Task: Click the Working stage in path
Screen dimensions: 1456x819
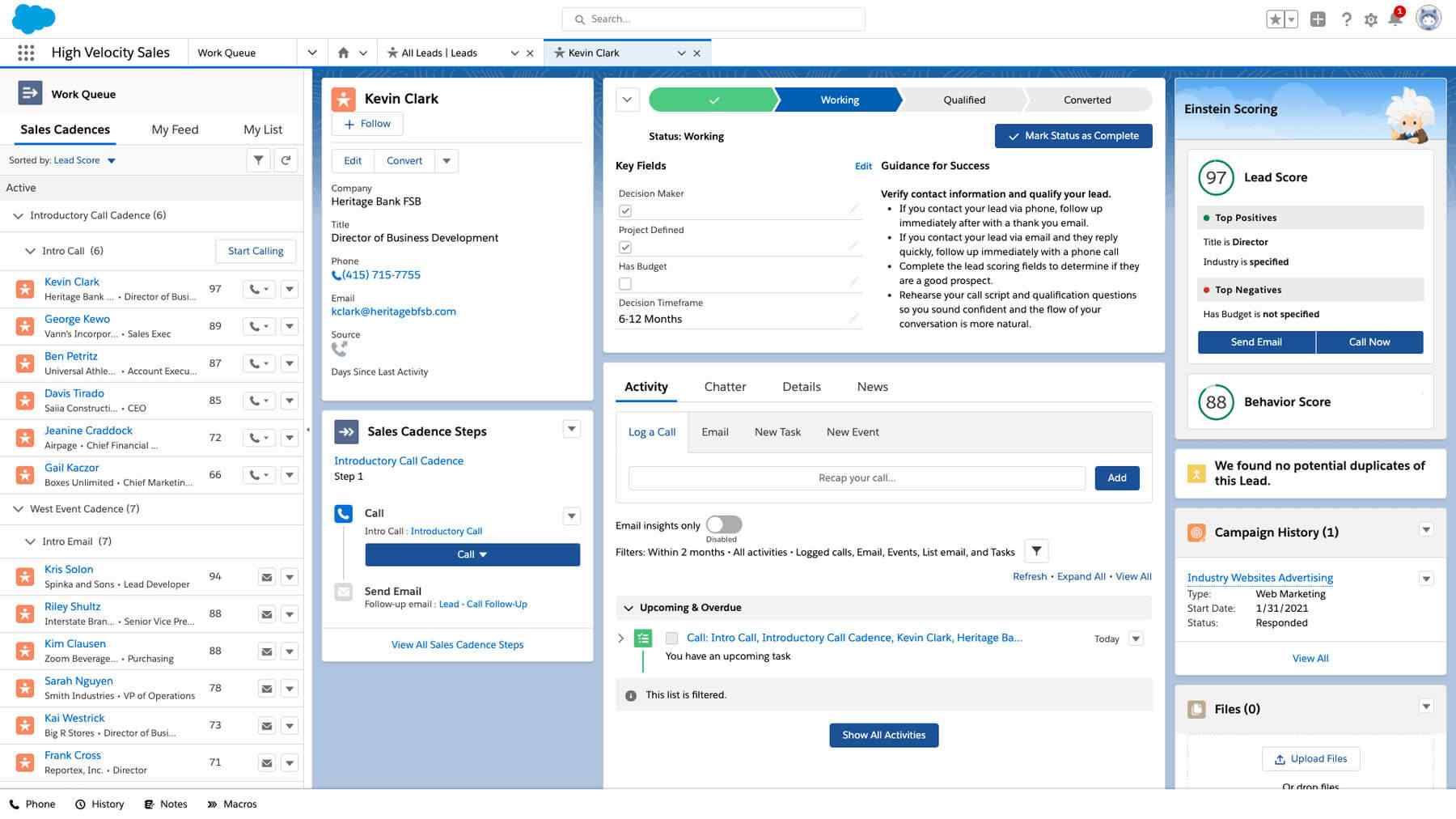Action: (839, 100)
